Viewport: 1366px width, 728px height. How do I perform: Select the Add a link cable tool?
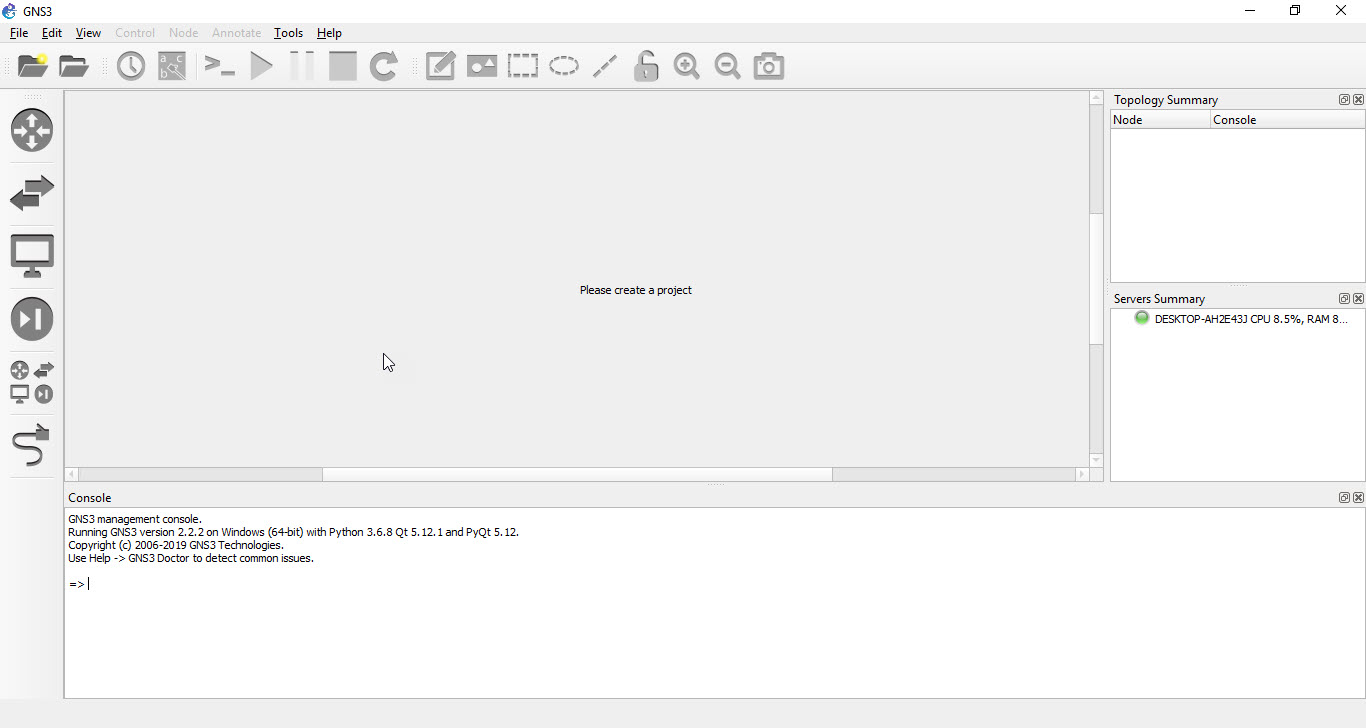point(32,445)
